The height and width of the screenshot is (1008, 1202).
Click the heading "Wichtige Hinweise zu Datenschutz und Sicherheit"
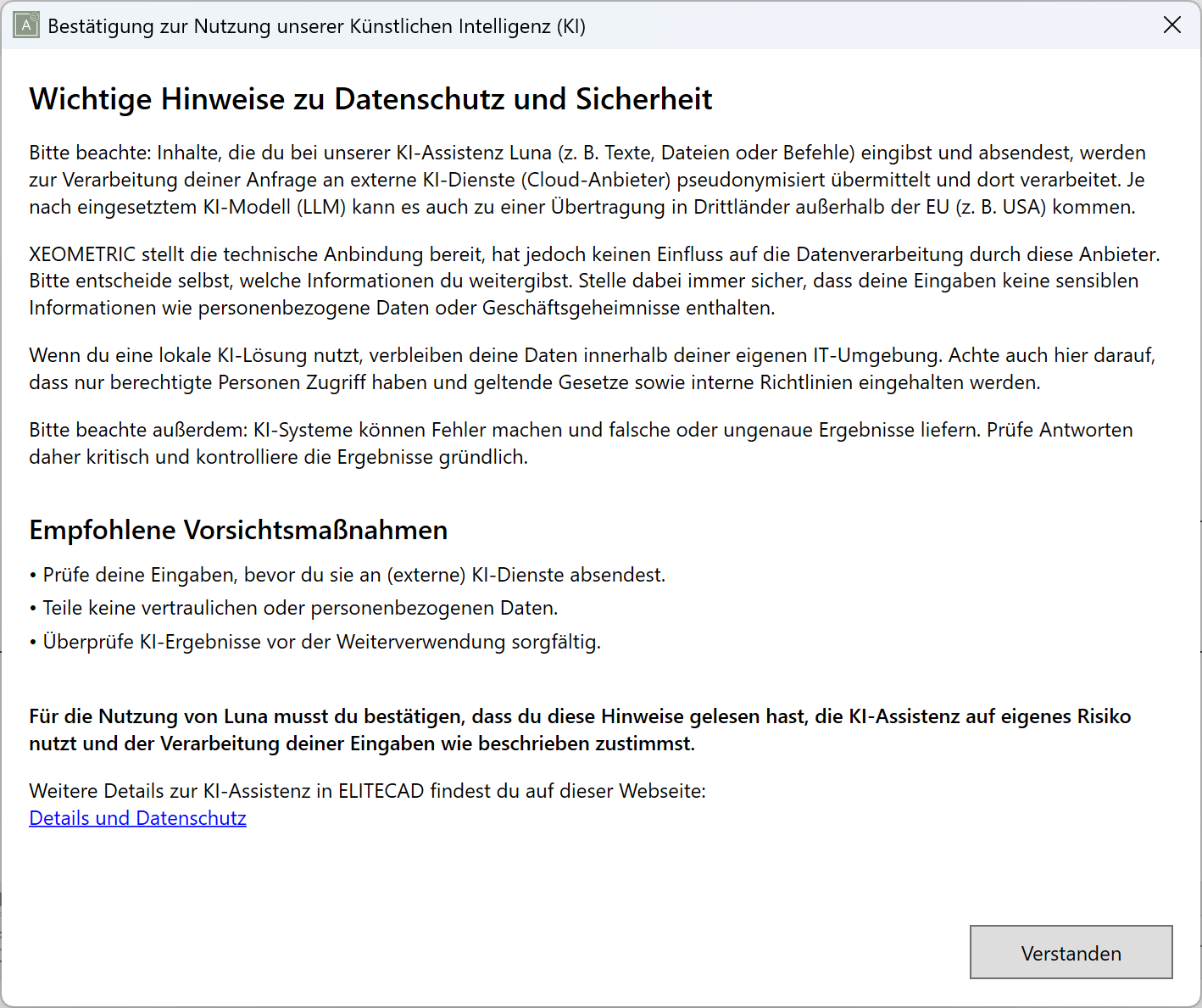pos(370,99)
